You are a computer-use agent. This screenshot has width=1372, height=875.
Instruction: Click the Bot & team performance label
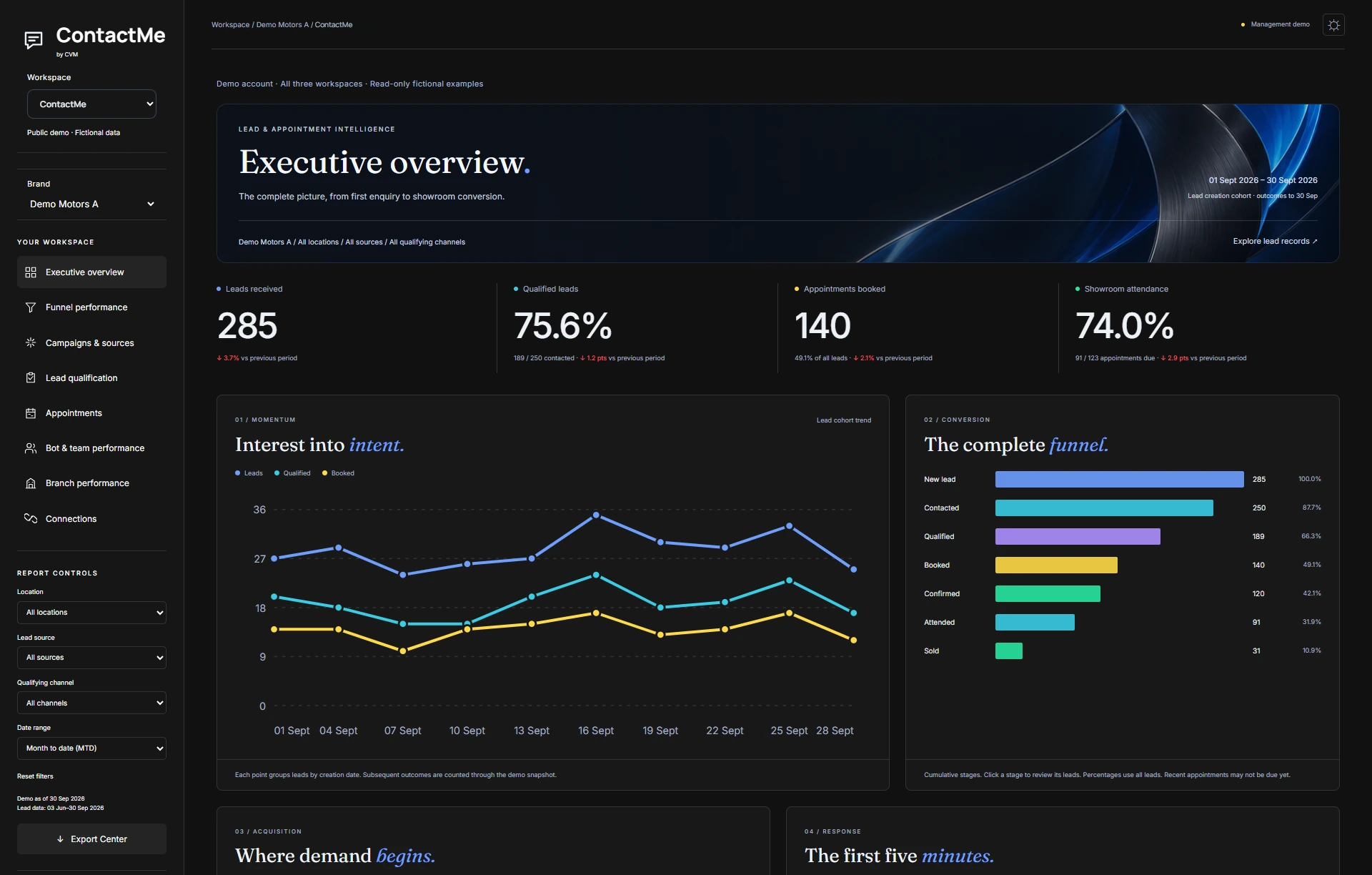(95, 448)
